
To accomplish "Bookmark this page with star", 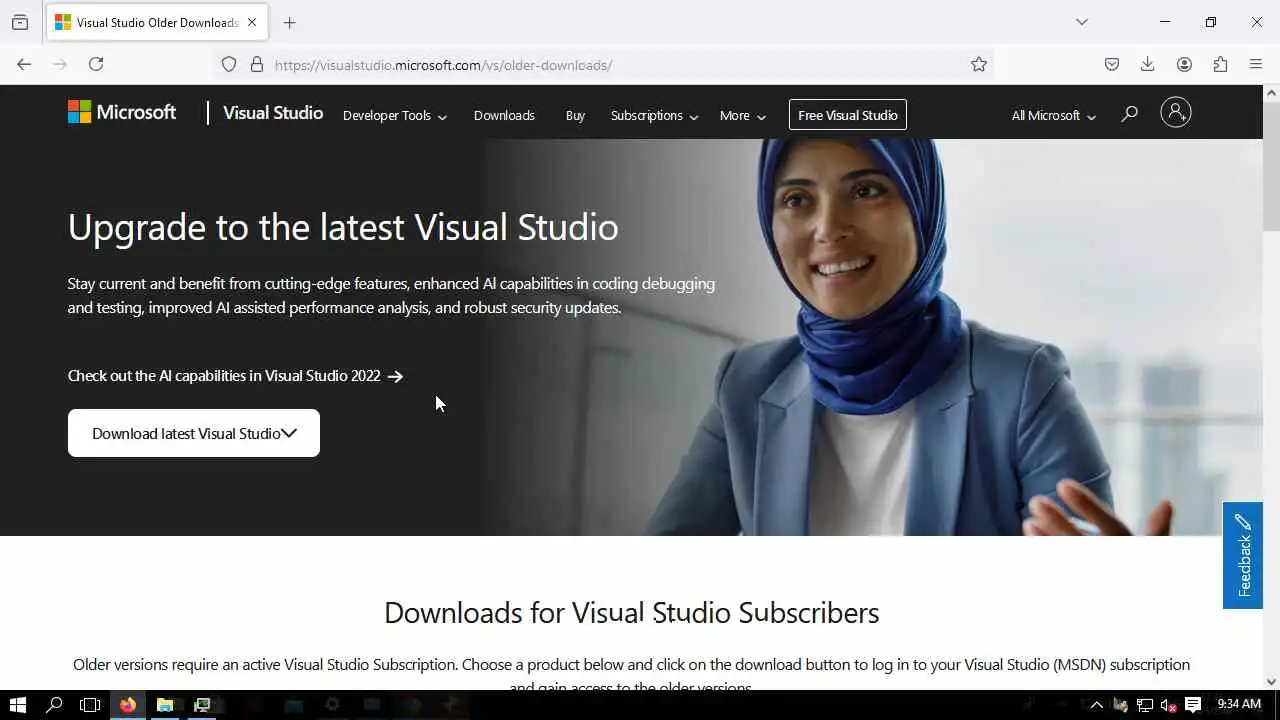I will point(979,64).
